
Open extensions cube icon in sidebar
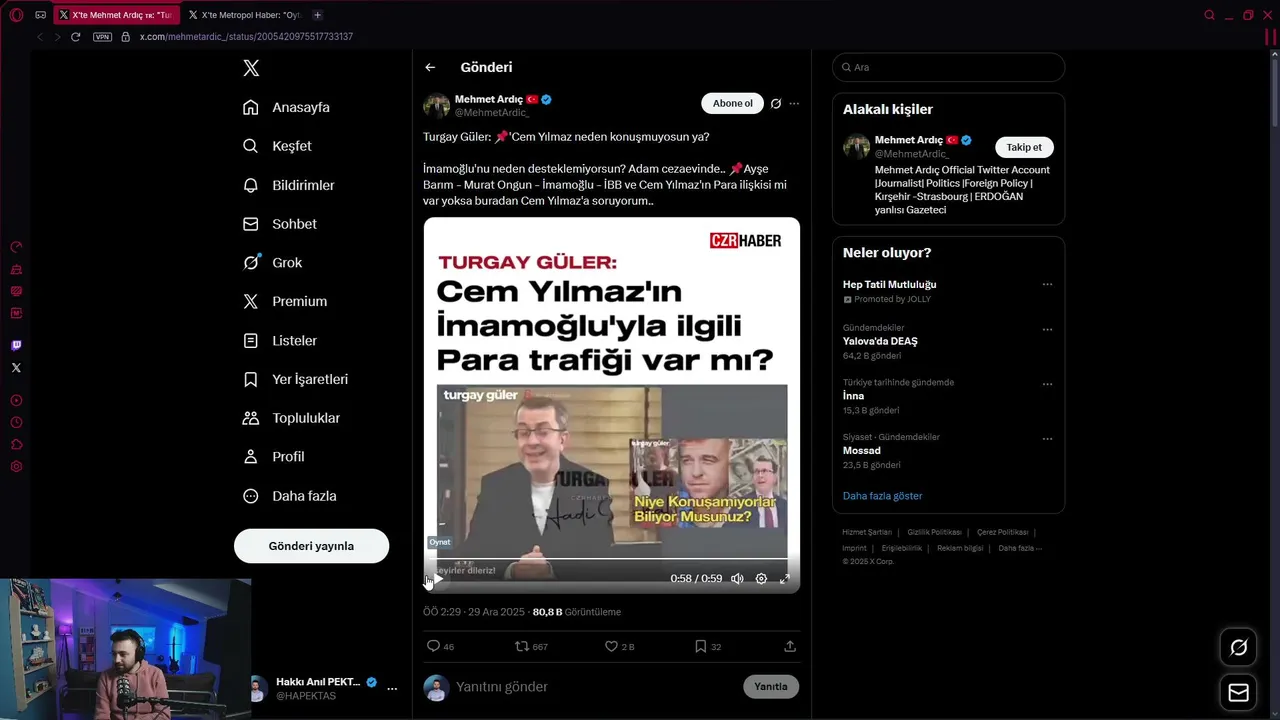point(16,444)
